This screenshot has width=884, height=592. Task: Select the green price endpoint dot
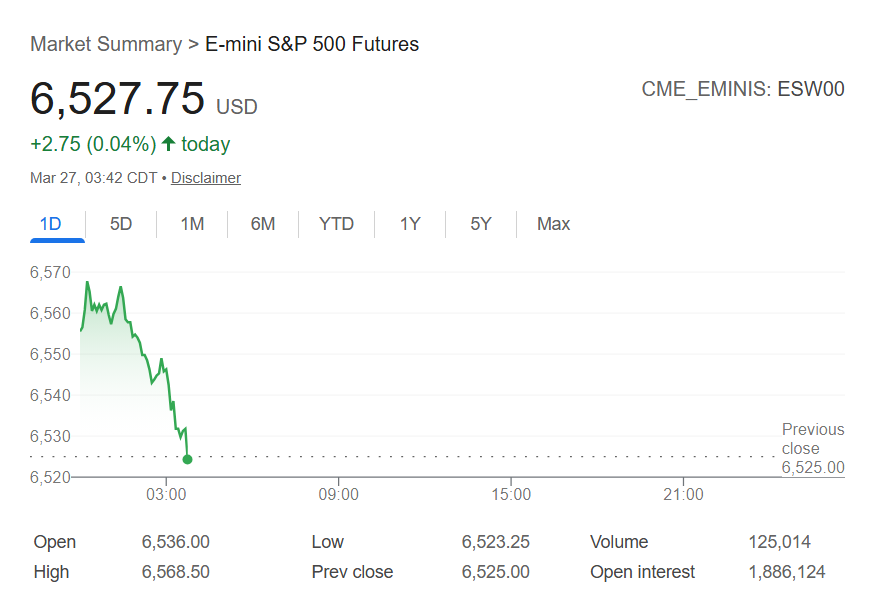186,459
